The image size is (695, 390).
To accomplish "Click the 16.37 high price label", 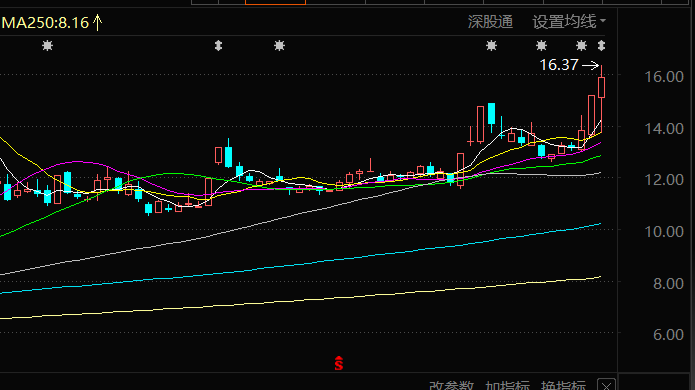I will tap(559, 65).
